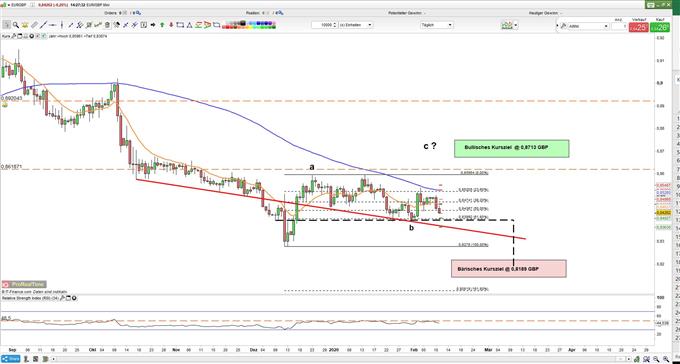Screen dimensions: 680x364
Task: Choose the trash delete-objects tool
Action: 107,25
